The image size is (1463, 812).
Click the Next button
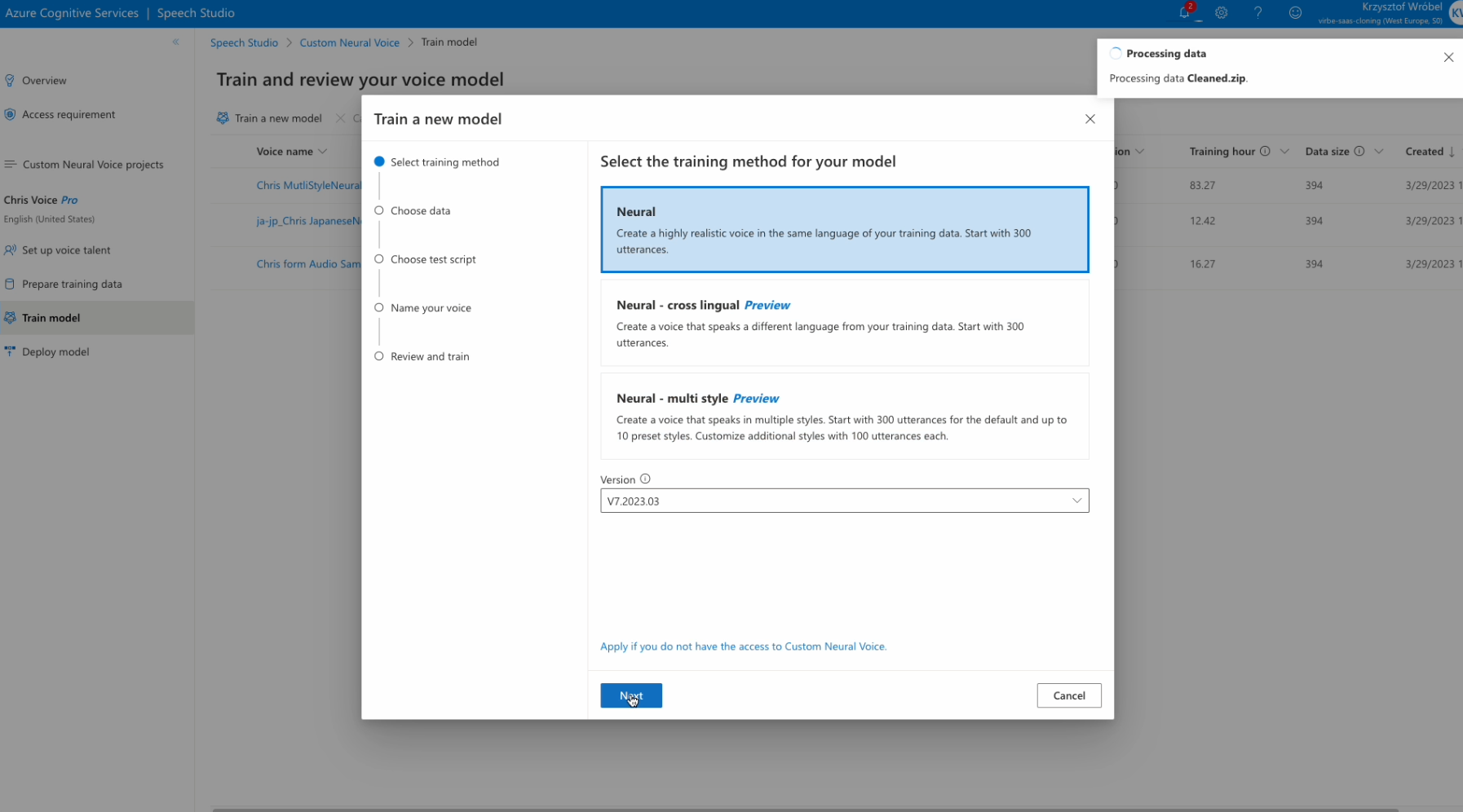(x=630, y=695)
